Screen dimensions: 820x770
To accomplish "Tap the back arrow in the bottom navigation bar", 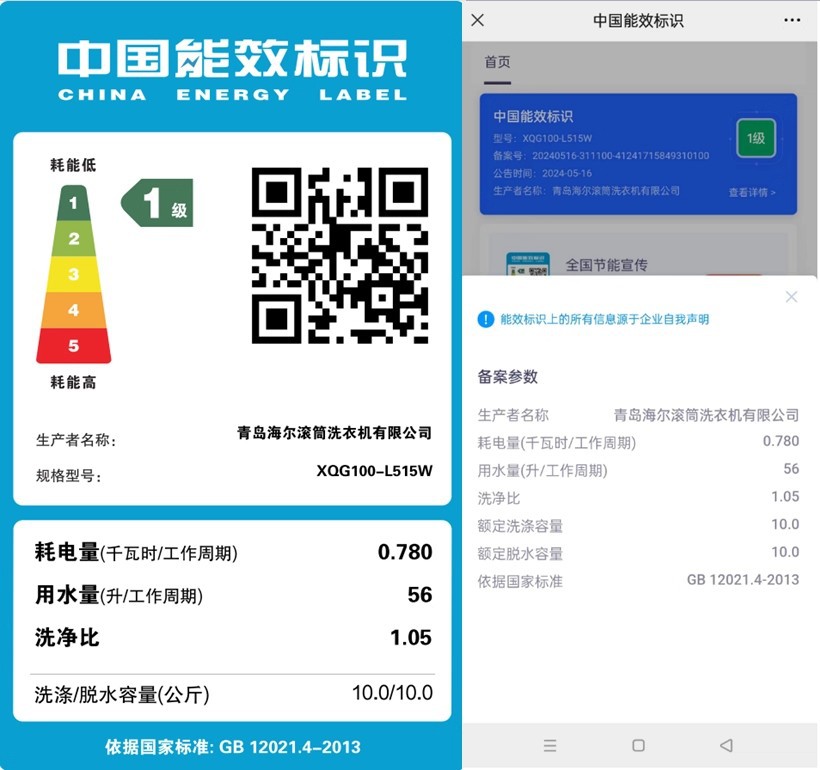I will [727, 745].
